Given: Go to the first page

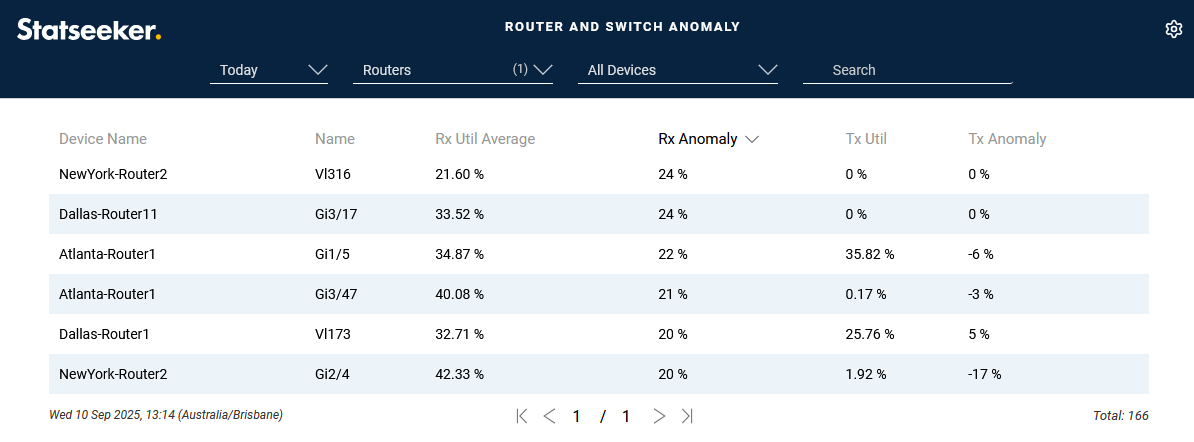Looking at the screenshot, I should pyautogui.click(x=522, y=416).
